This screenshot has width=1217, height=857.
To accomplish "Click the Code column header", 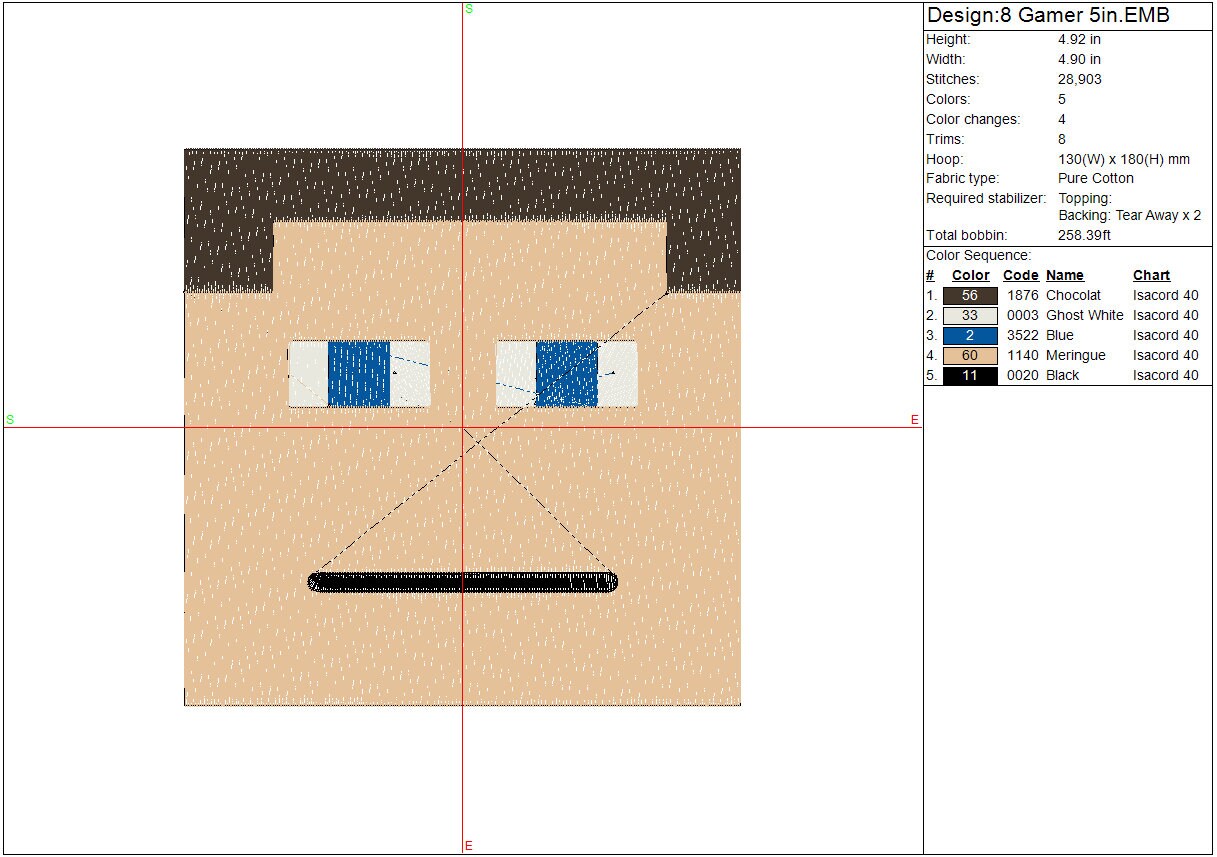I will tap(1020, 275).
